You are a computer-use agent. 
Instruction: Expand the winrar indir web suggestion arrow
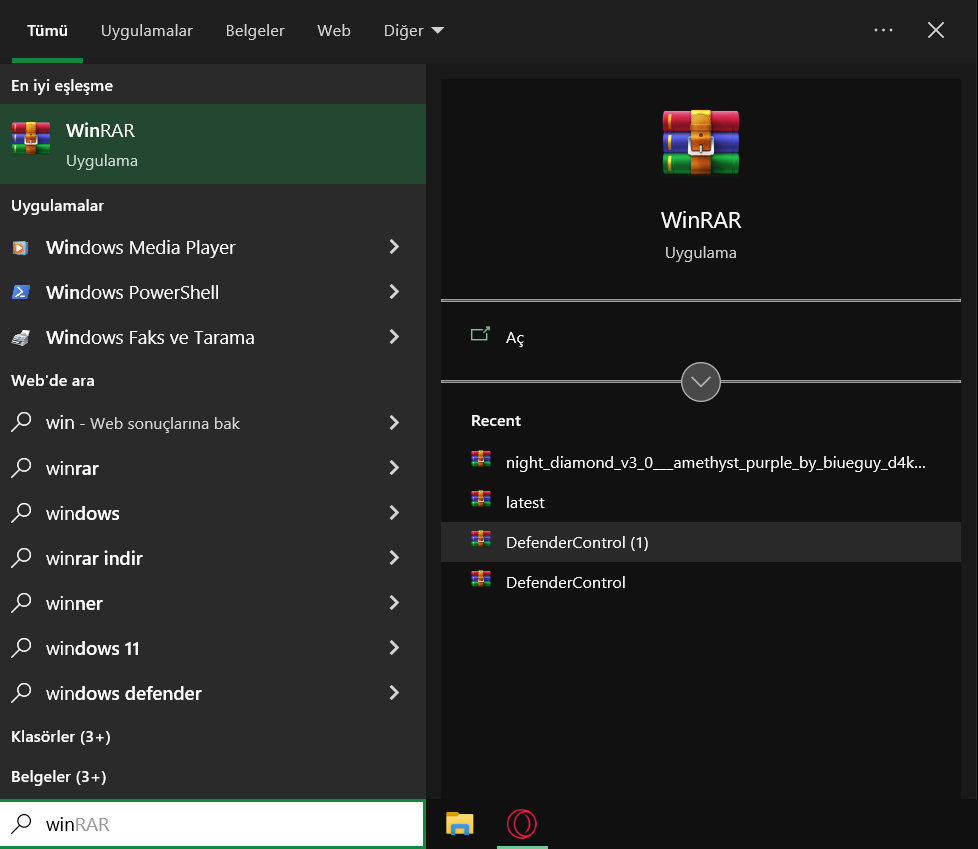(394, 558)
